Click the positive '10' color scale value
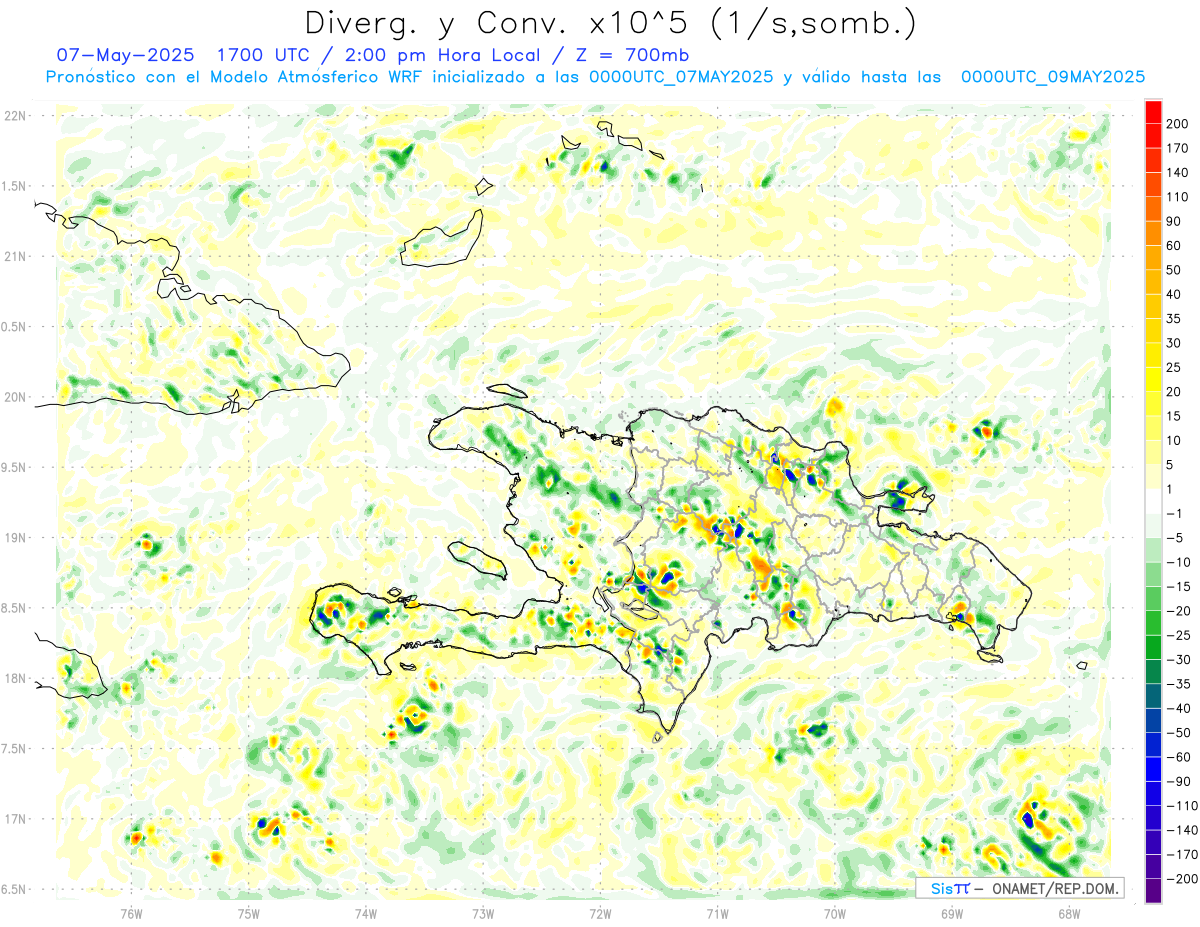1200x927 pixels. [x=1175, y=441]
